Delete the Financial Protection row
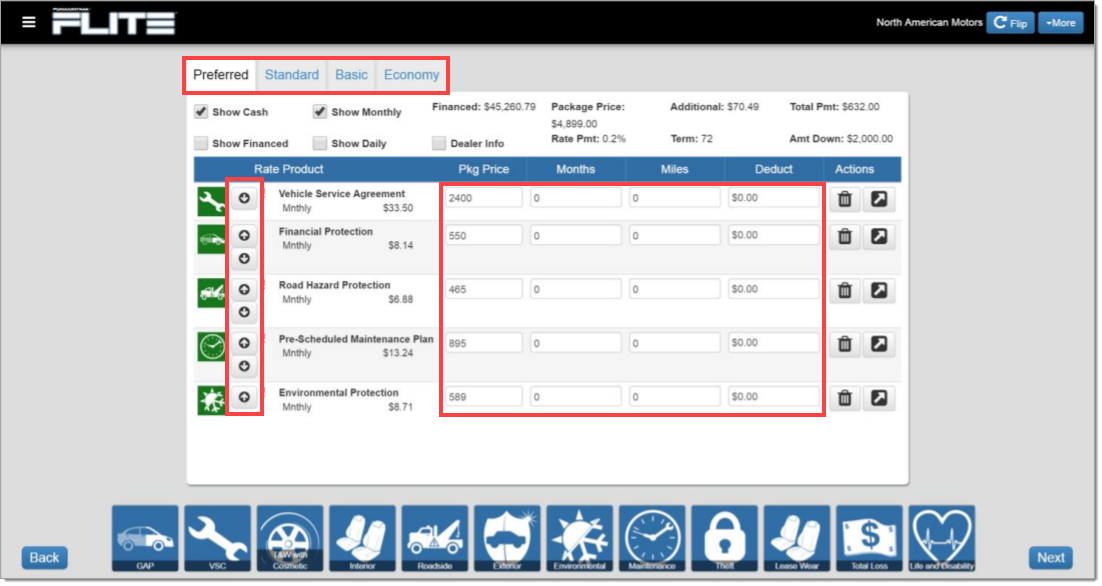Screen dimensions: 1102x586 click(x=845, y=237)
